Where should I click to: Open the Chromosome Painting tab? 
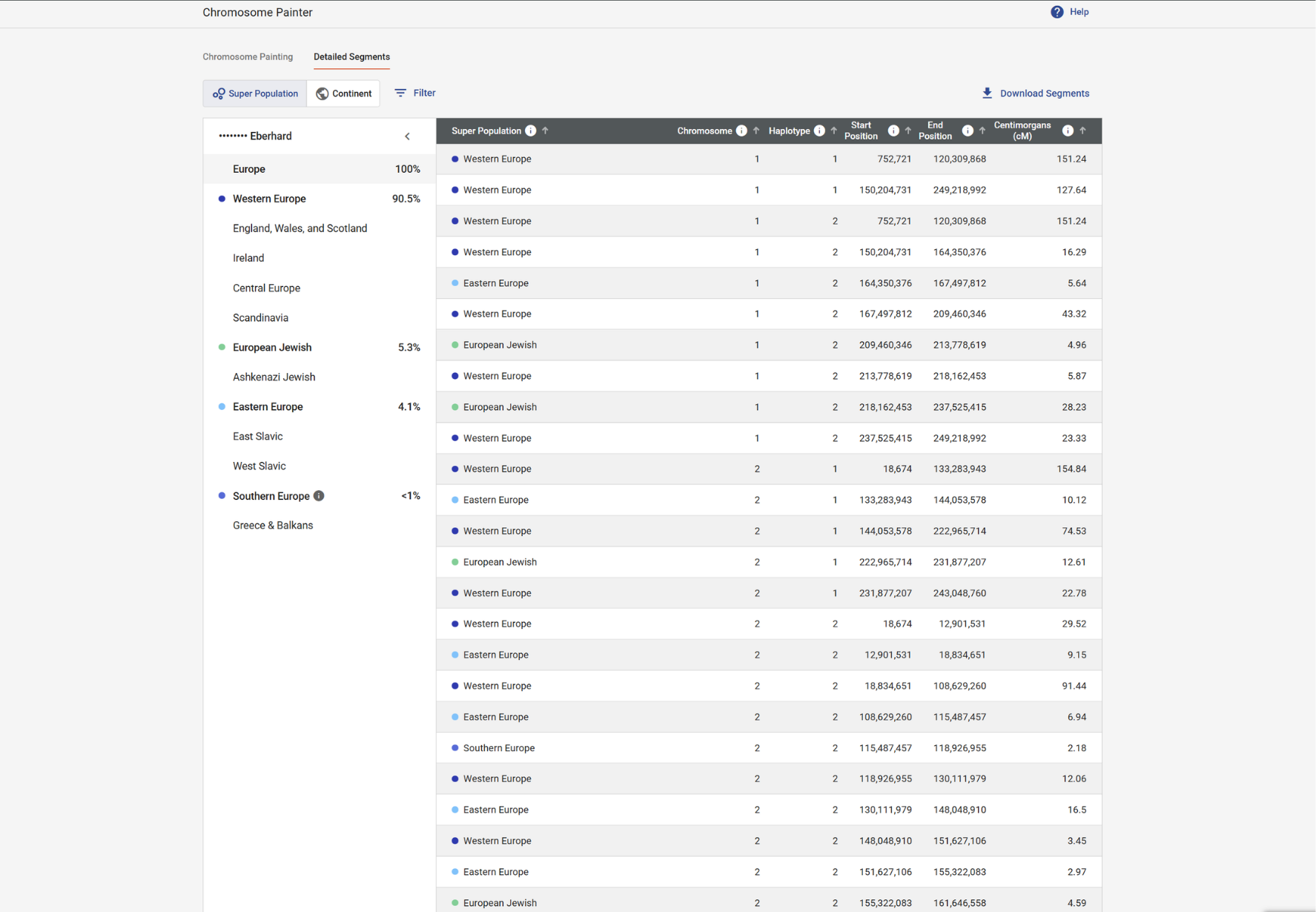248,57
